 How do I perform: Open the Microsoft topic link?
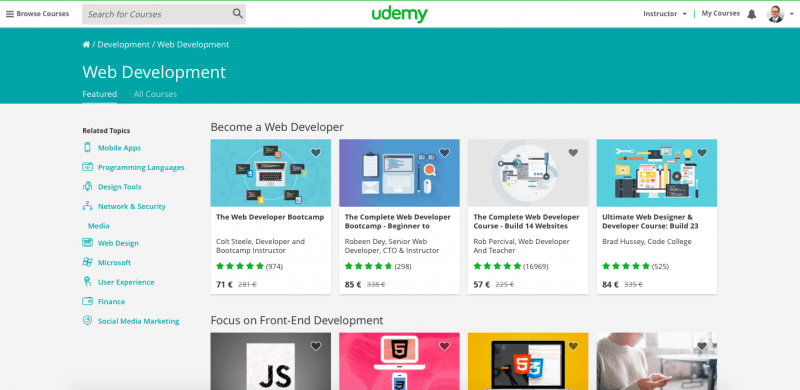pyautogui.click(x=114, y=262)
